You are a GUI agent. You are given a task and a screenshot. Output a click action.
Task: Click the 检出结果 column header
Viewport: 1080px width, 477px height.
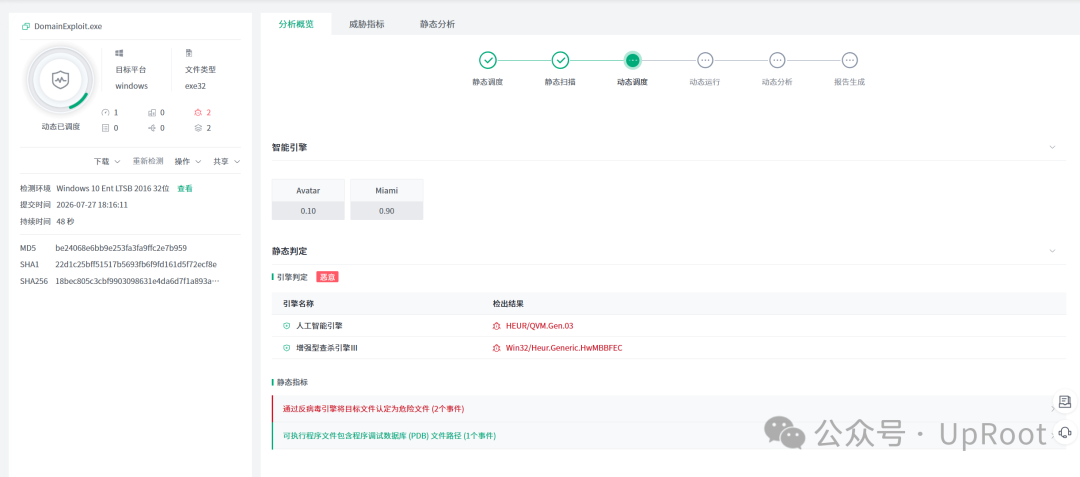point(508,304)
